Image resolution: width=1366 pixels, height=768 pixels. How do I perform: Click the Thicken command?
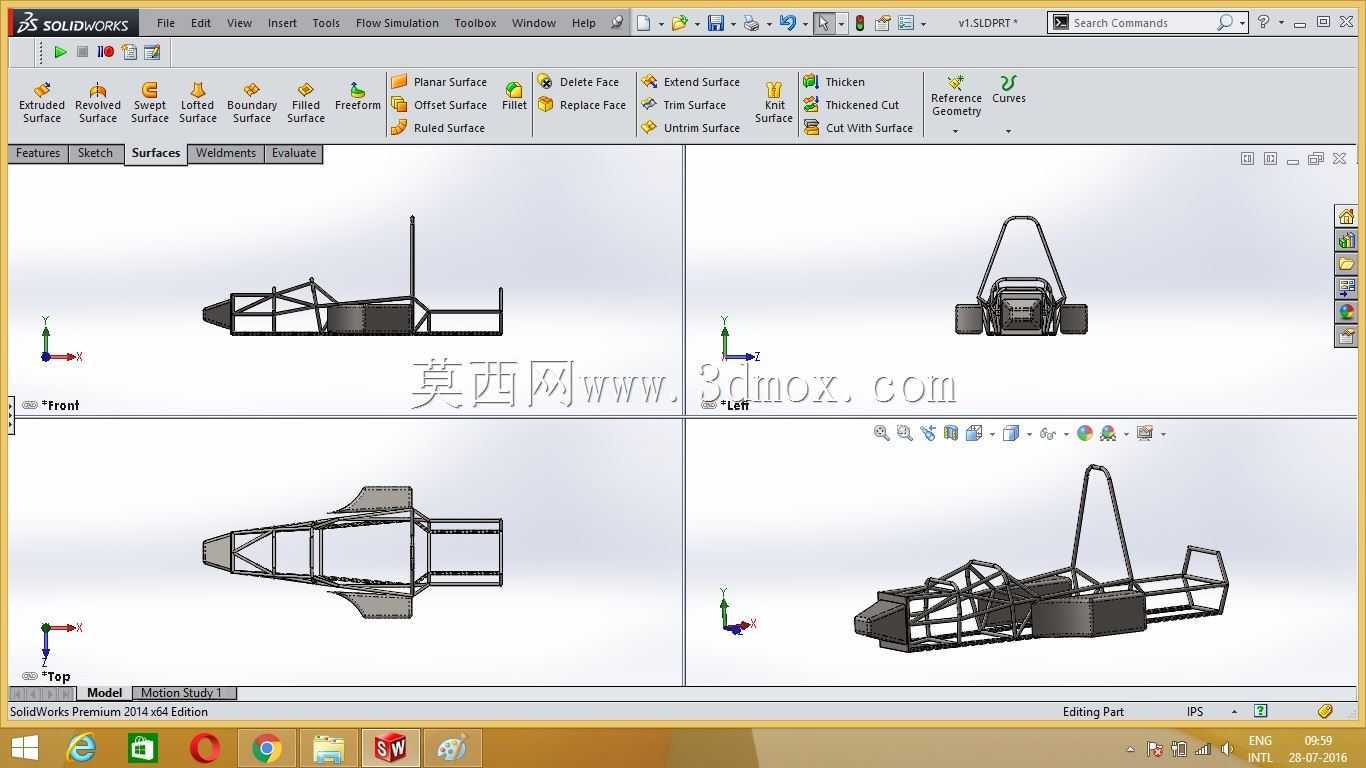[834, 82]
